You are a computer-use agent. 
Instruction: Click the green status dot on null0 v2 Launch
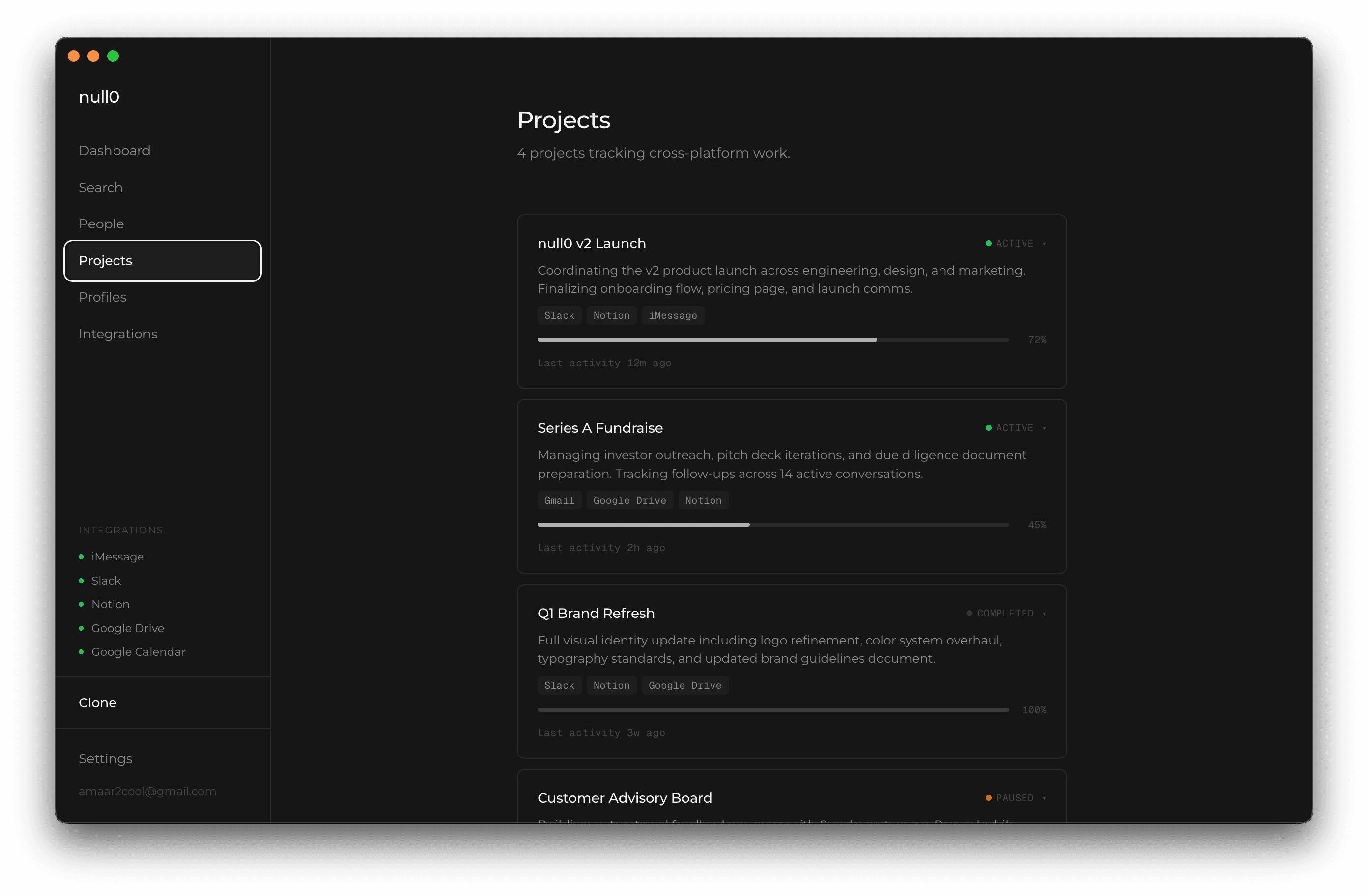pos(988,243)
